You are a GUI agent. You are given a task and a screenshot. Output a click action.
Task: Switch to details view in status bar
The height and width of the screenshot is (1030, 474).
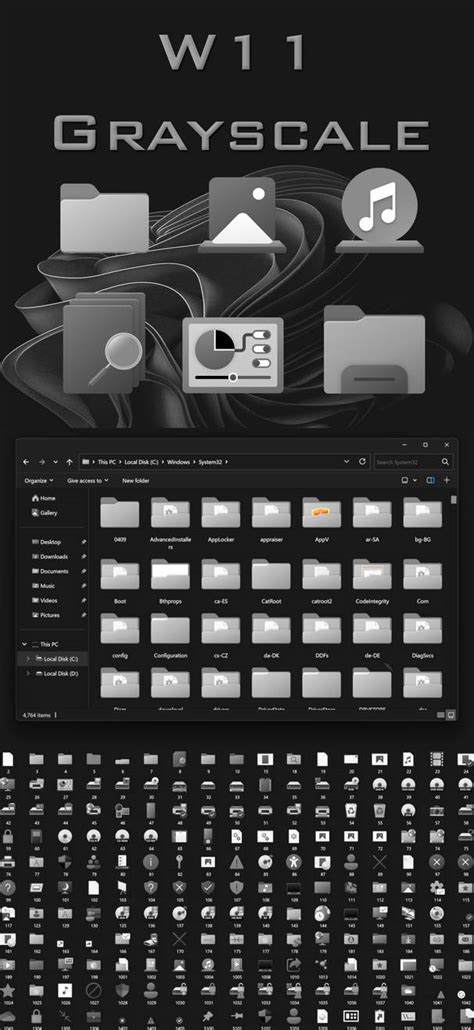point(441,714)
